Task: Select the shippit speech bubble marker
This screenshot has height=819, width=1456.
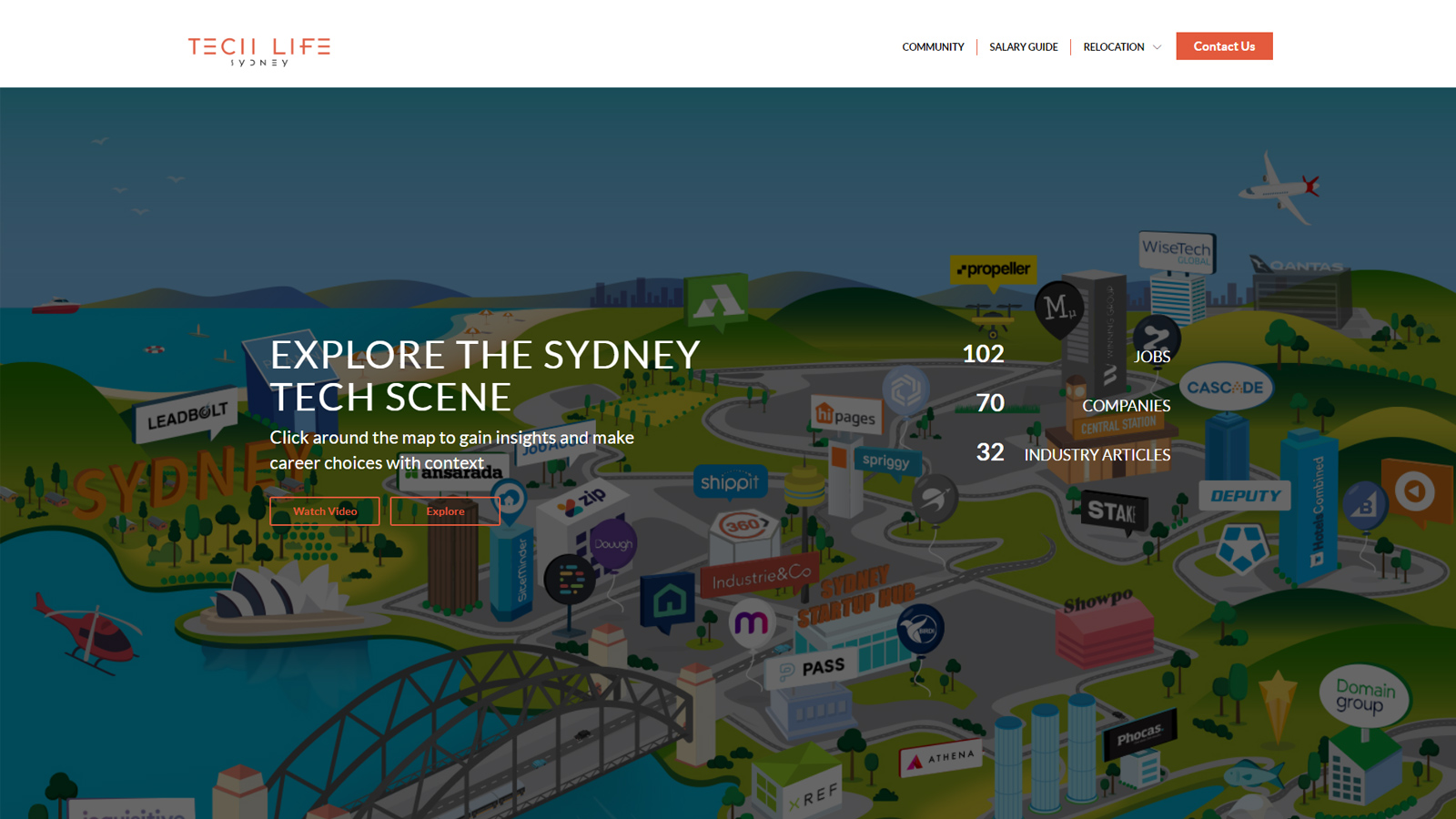Action: click(x=730, y=481)
